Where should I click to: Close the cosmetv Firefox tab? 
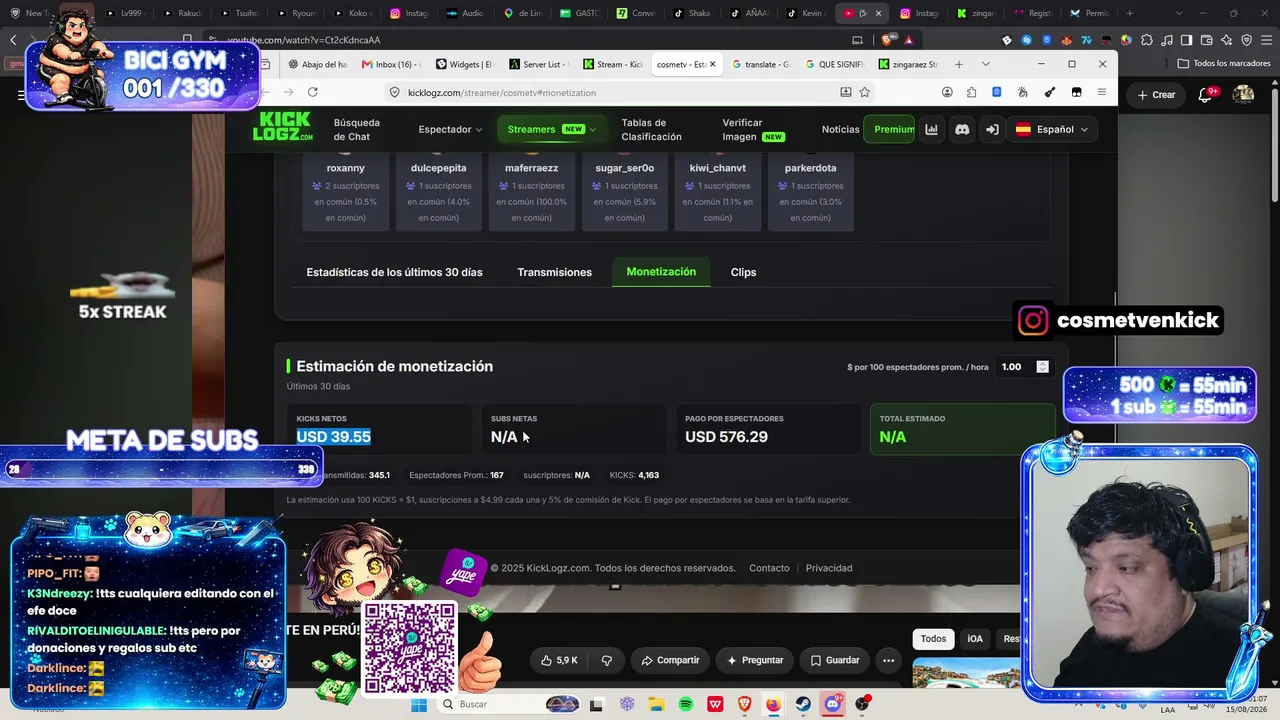(712, 64)
